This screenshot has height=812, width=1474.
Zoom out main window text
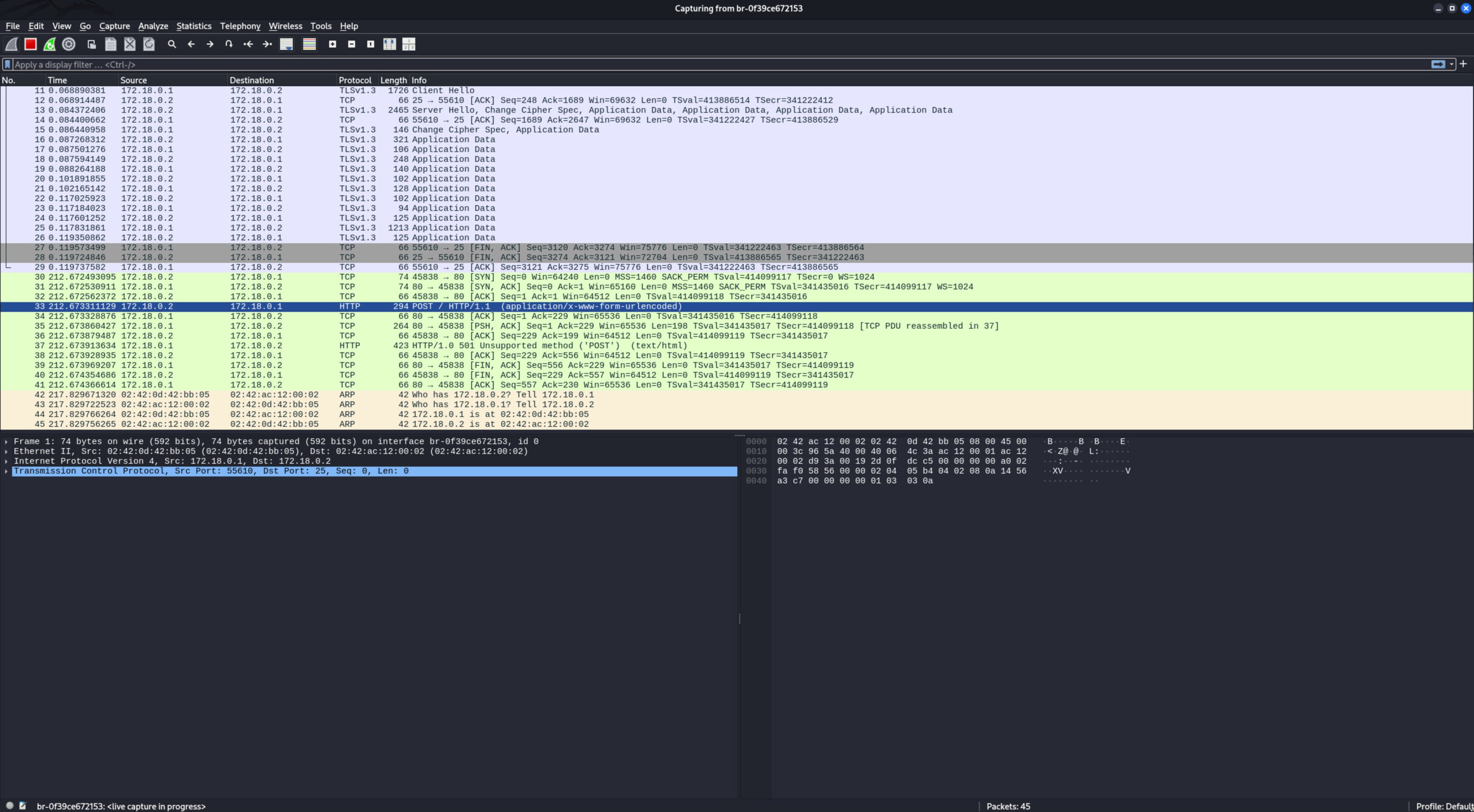(x=352, y=44)
